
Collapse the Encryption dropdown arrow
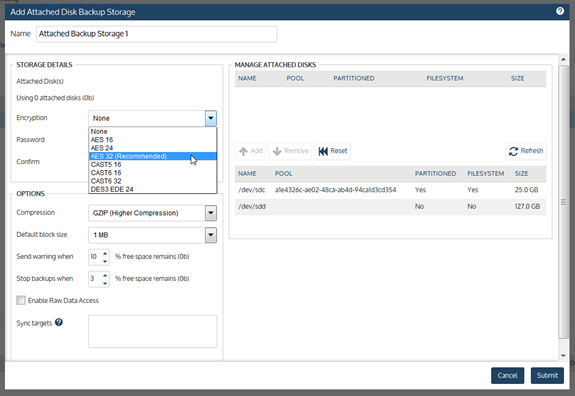coord(210,118)
